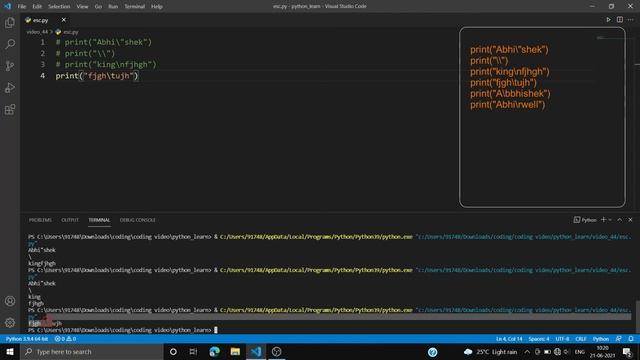Click the Python terminal label in panel

585,220
